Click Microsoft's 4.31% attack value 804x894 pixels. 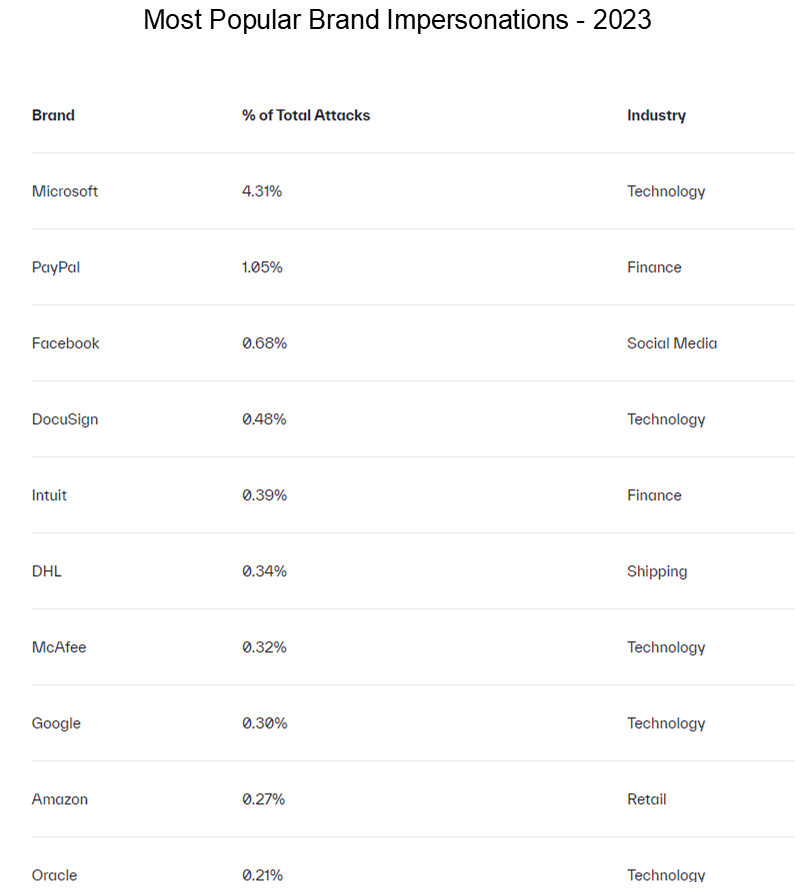[262, 191]
